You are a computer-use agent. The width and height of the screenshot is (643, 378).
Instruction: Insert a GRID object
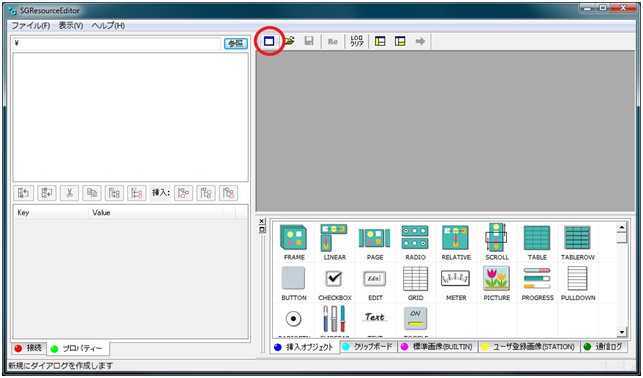pos(415,283)
